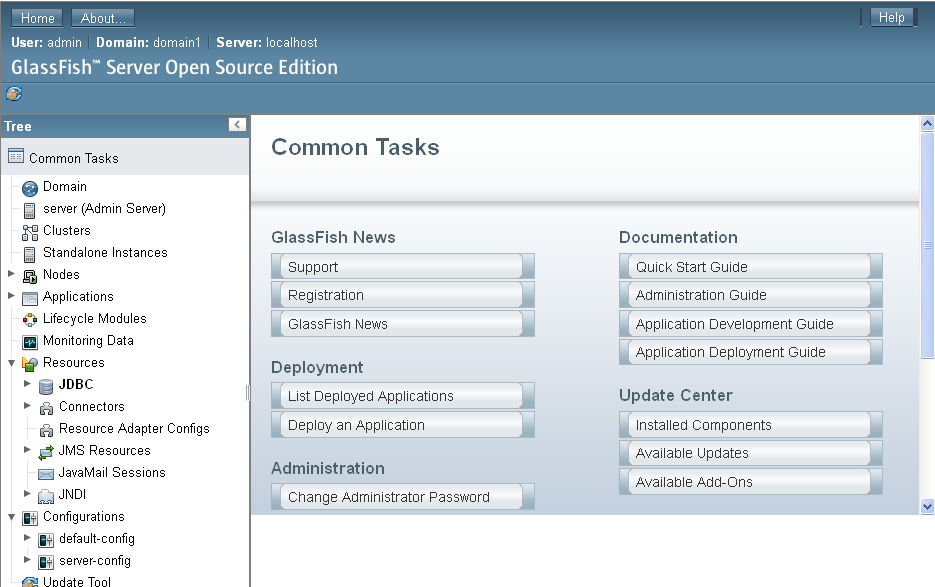The width and height of the screenshot is (935, 587).
Task: Open the Registration task button
Action: pos(403,295)
